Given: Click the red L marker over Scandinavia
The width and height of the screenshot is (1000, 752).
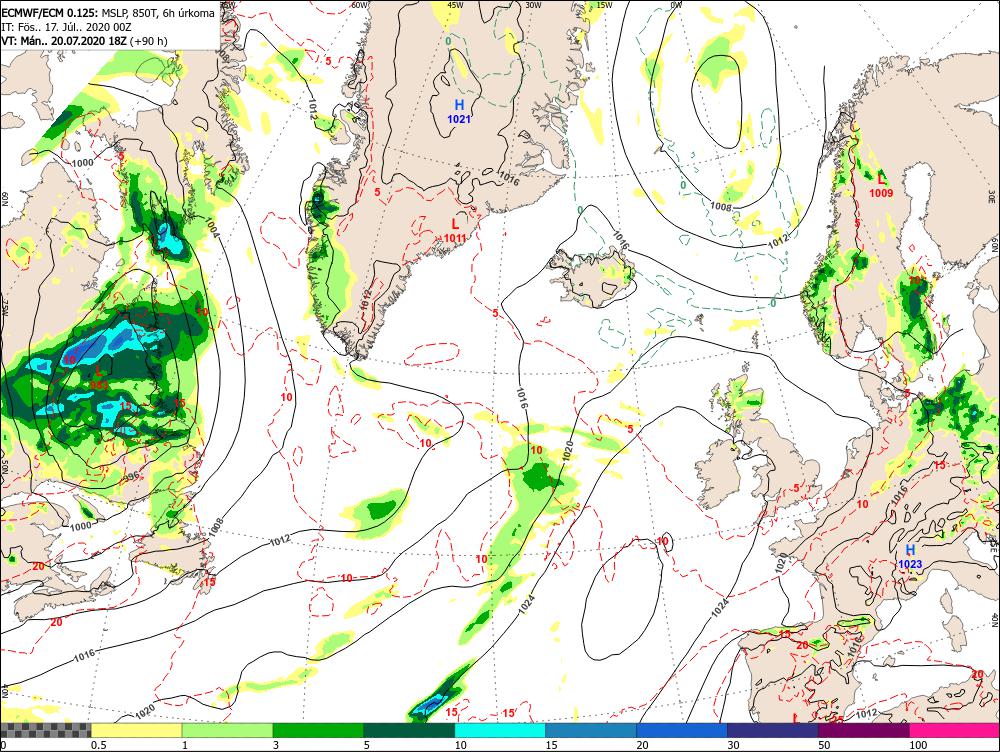Looking at the screenshot, I should pos(882,179).
